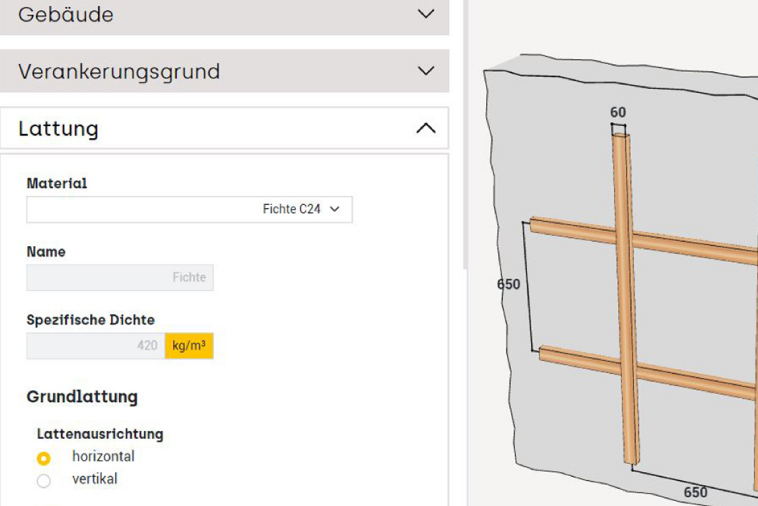
Task: Click the Lattung panel title
Action: point(58,128)
